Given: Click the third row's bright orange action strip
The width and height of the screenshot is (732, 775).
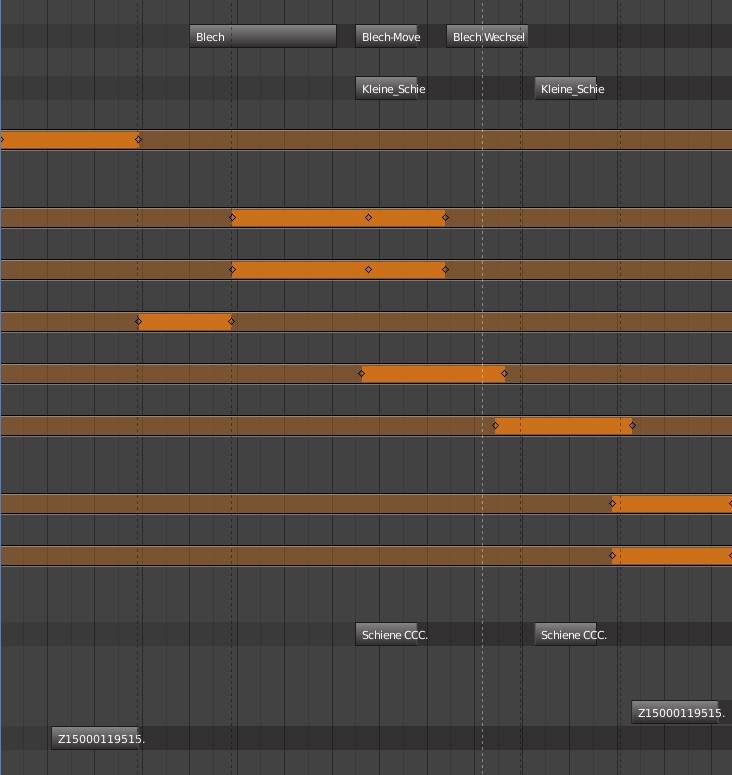Looking at the screenshot, I should [x=339, y=269].
